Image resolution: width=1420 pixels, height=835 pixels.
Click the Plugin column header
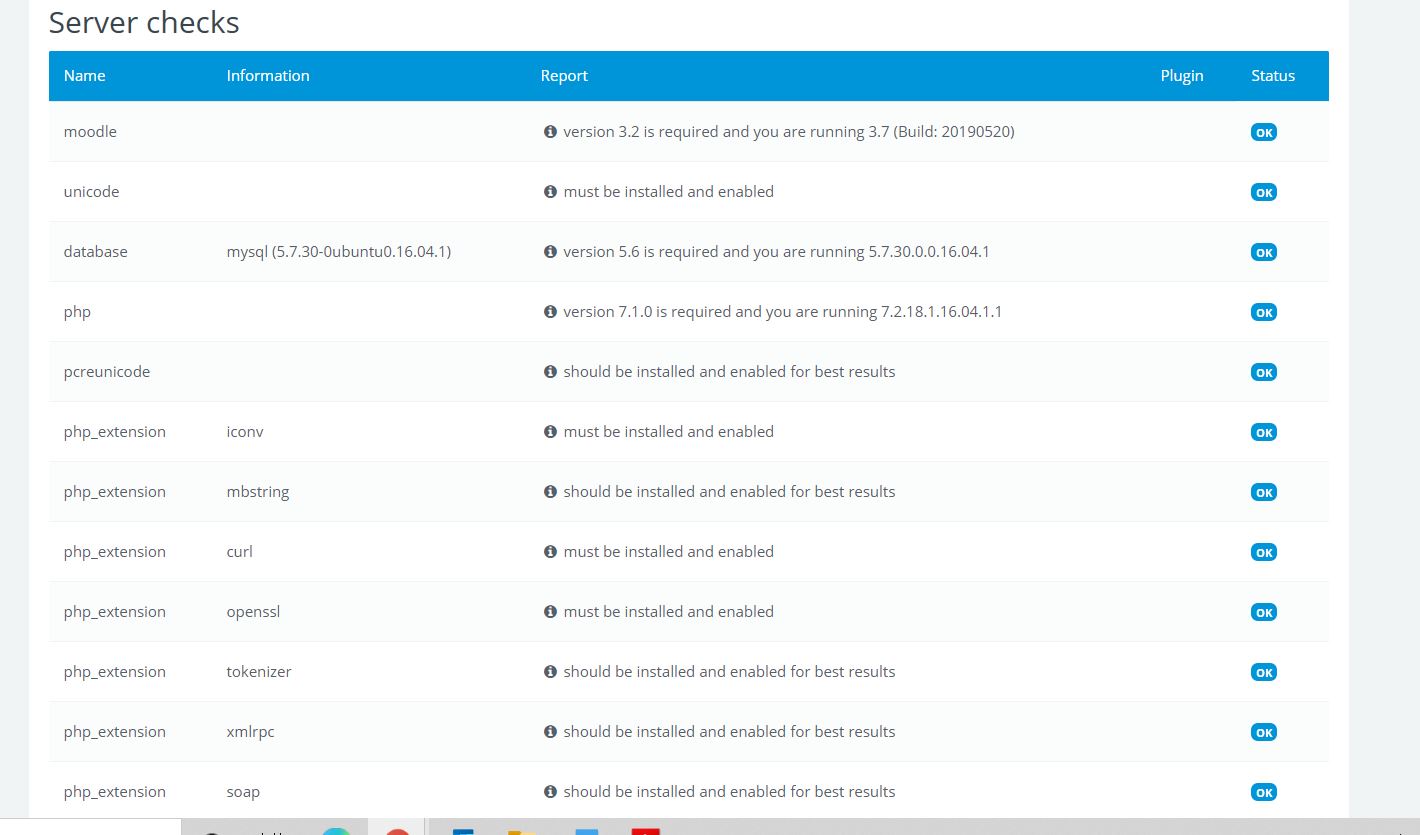click(x=1182, y=76)
